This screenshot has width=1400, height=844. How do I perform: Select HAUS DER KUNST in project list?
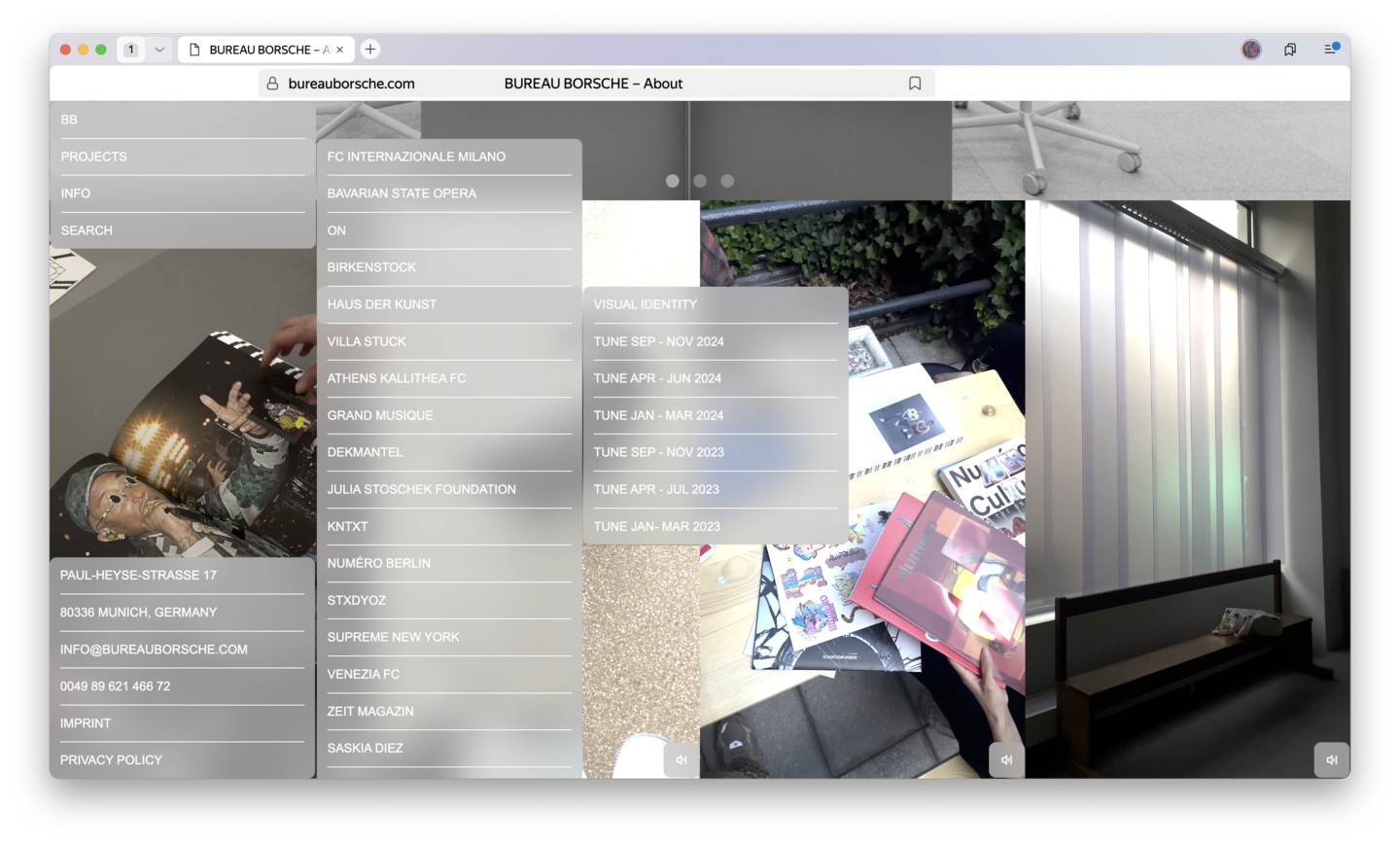pos(449,304)
